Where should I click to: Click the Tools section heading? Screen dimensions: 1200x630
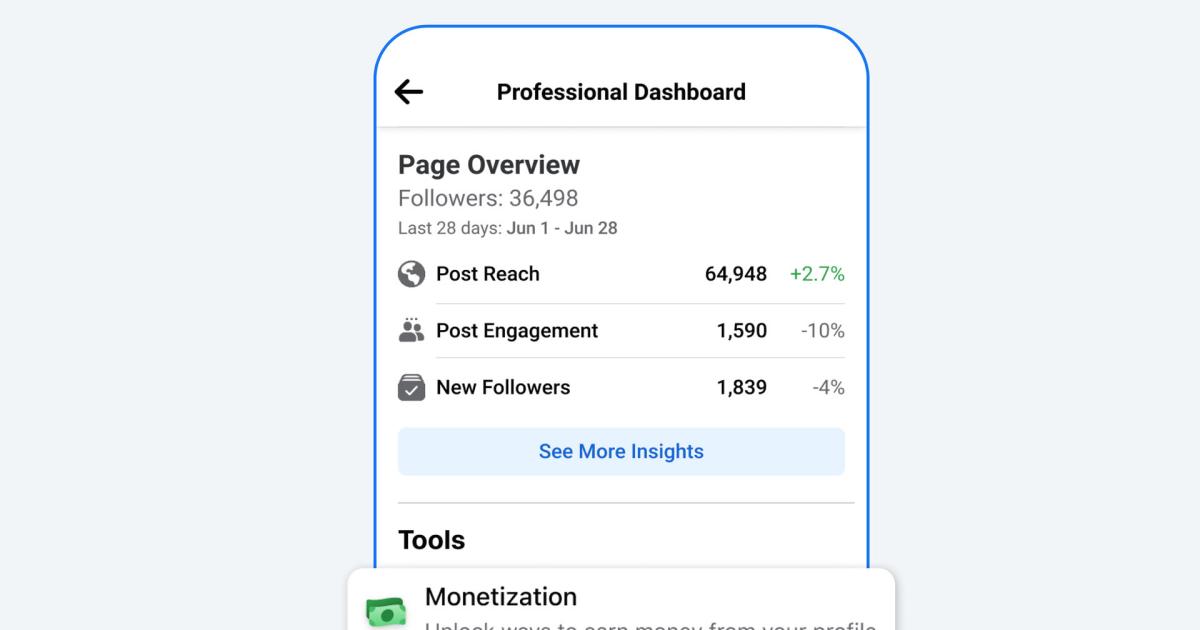pyautogui.click(x=432, y=540)
